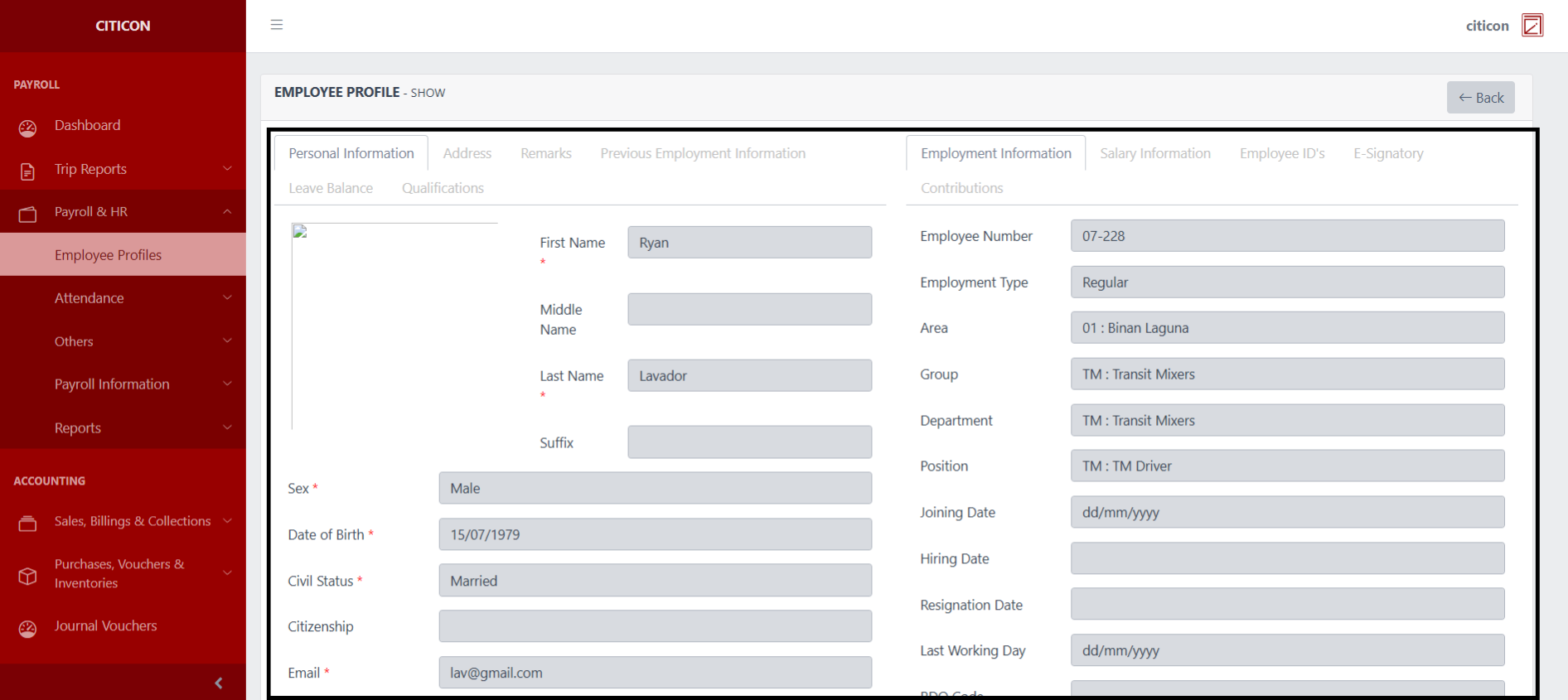
Task: Click the Back button
Action: tap(1480, 98)
